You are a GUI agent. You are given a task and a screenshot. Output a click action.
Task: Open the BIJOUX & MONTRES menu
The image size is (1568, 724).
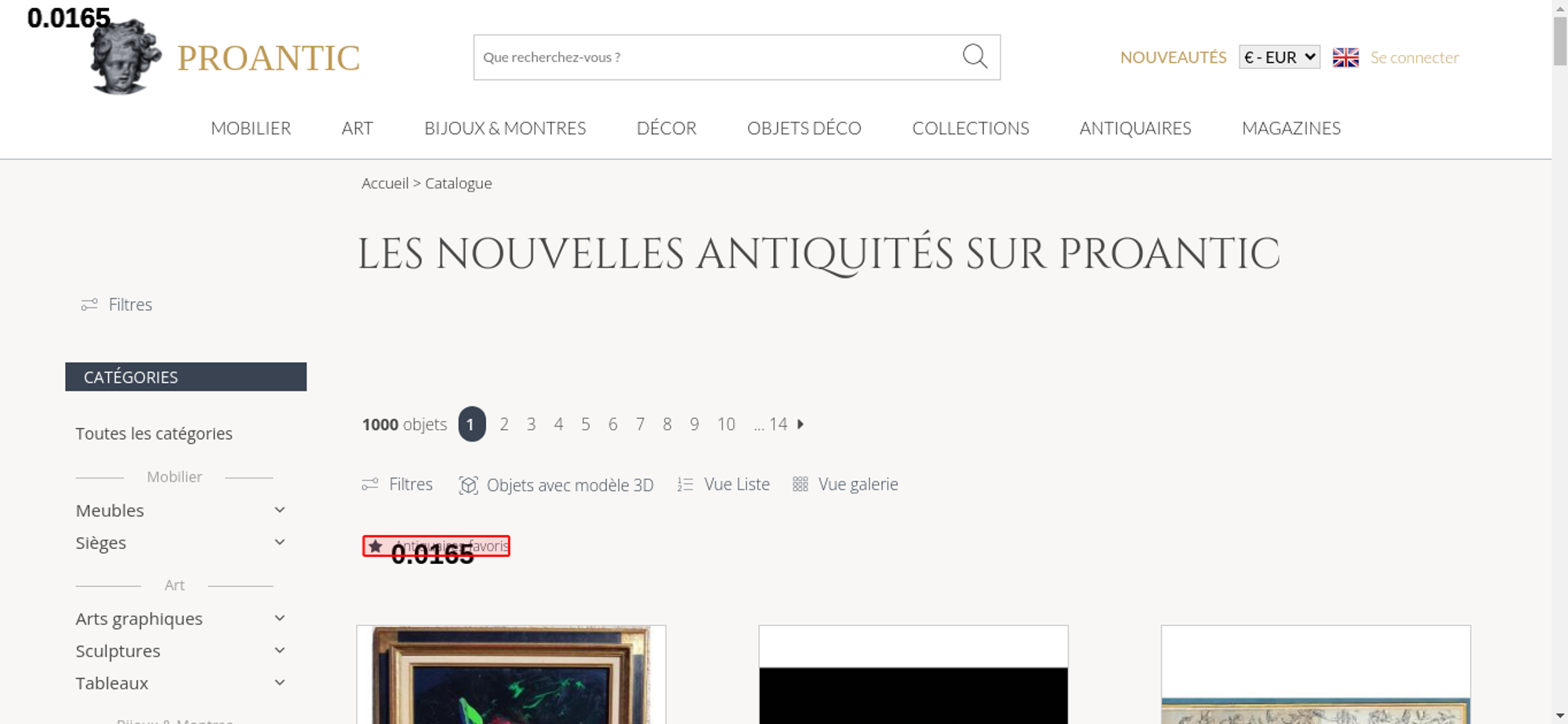505,128
